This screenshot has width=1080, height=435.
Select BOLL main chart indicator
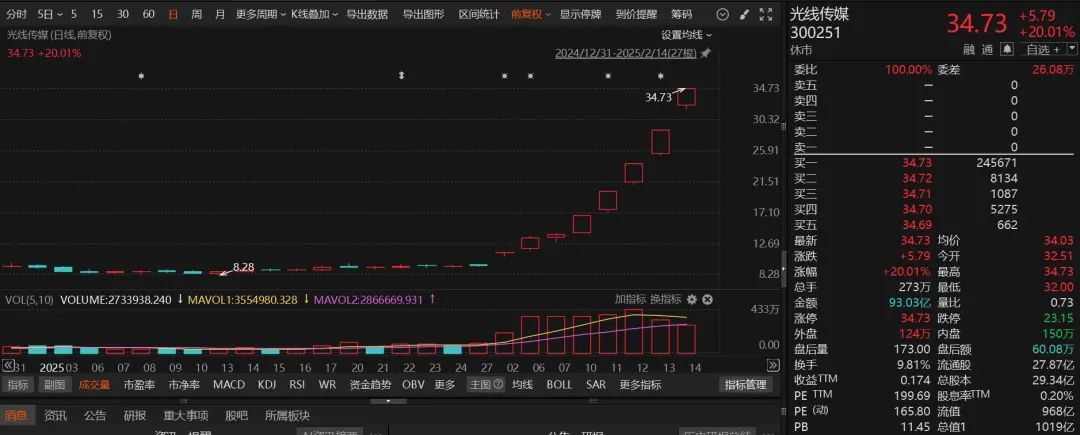click(x=559, y=385)
